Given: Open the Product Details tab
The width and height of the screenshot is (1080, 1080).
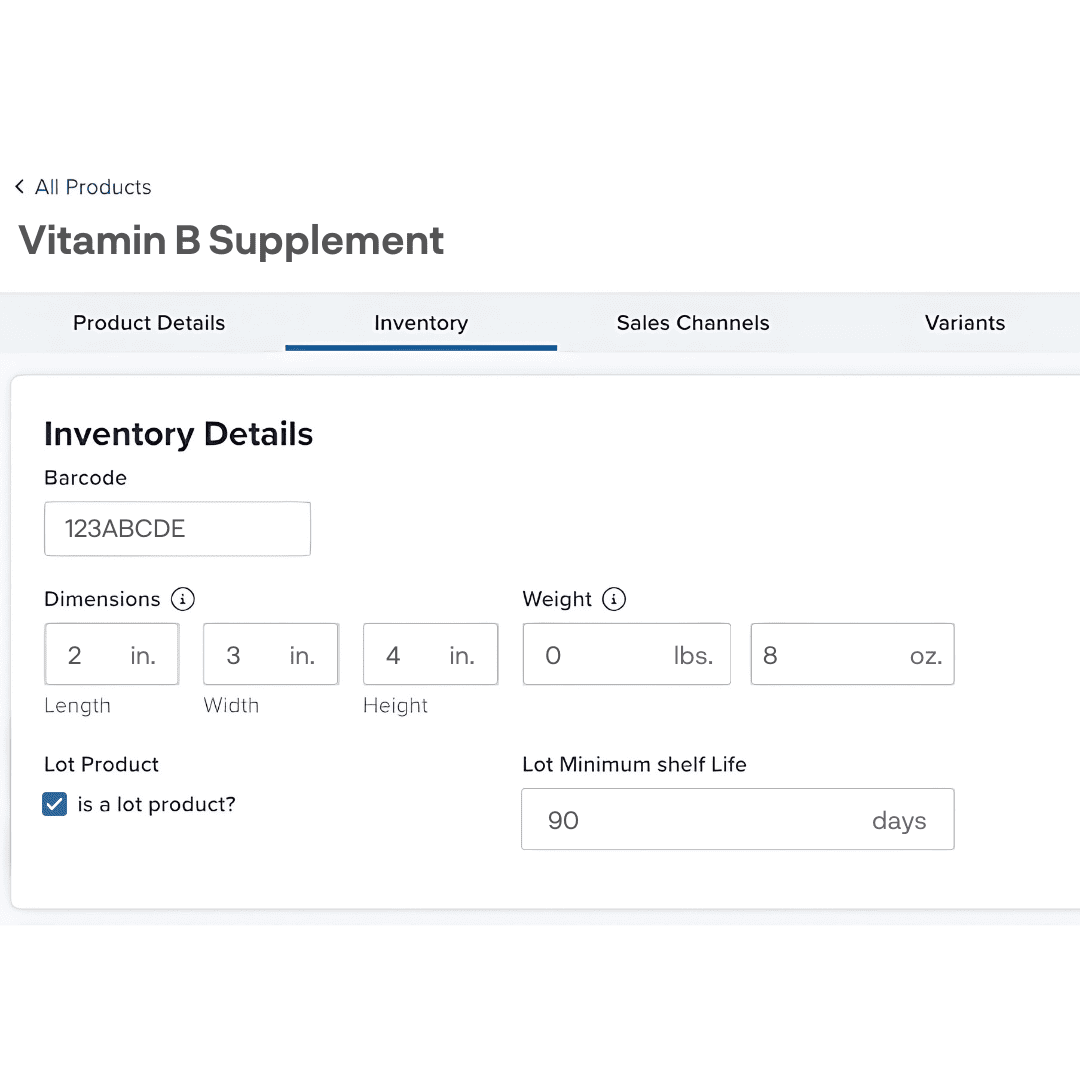Looking at the screenshot, I should 149,323.
